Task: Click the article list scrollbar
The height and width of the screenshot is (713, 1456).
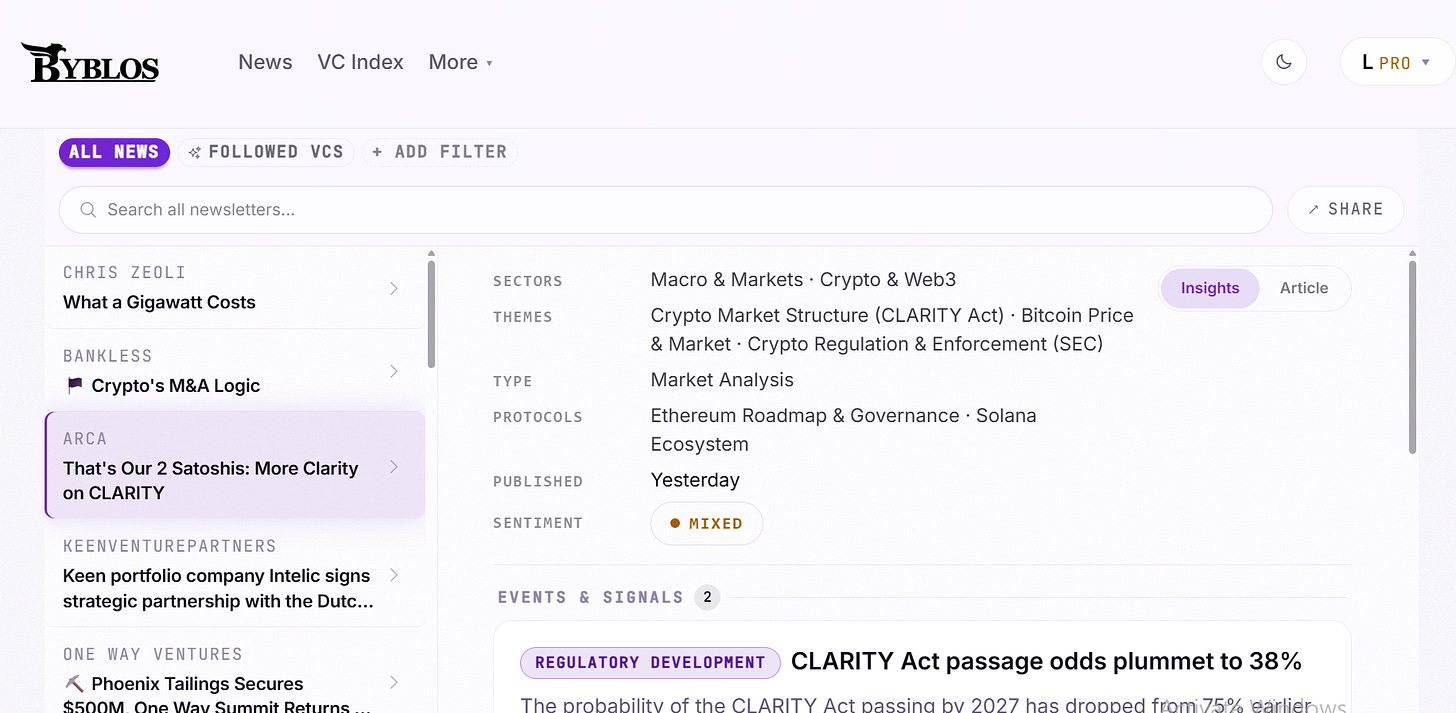Action: coord(431,314)
